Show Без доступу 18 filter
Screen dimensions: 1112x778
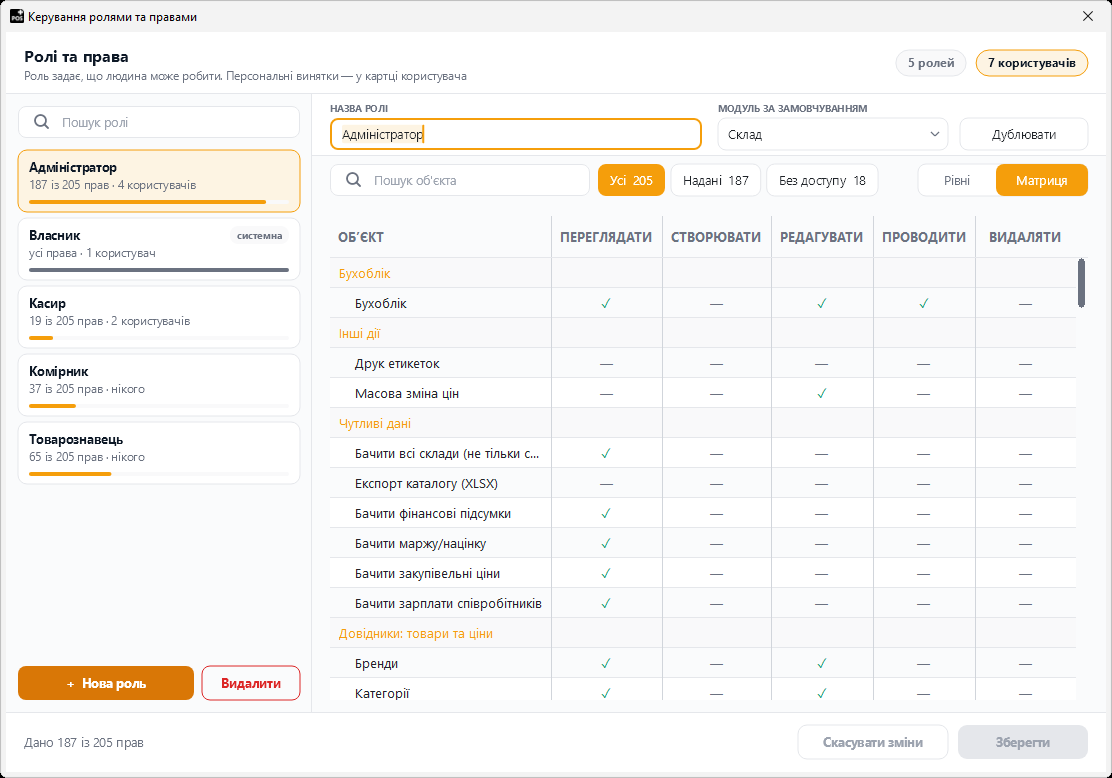tap(822, 180)
